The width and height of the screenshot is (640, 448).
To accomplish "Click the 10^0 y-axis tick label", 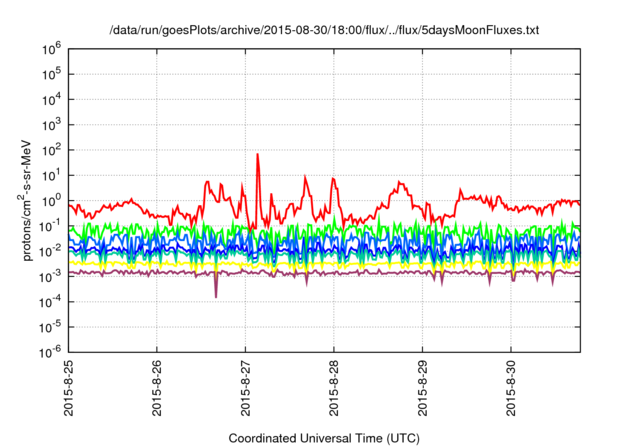I will 51,201.
